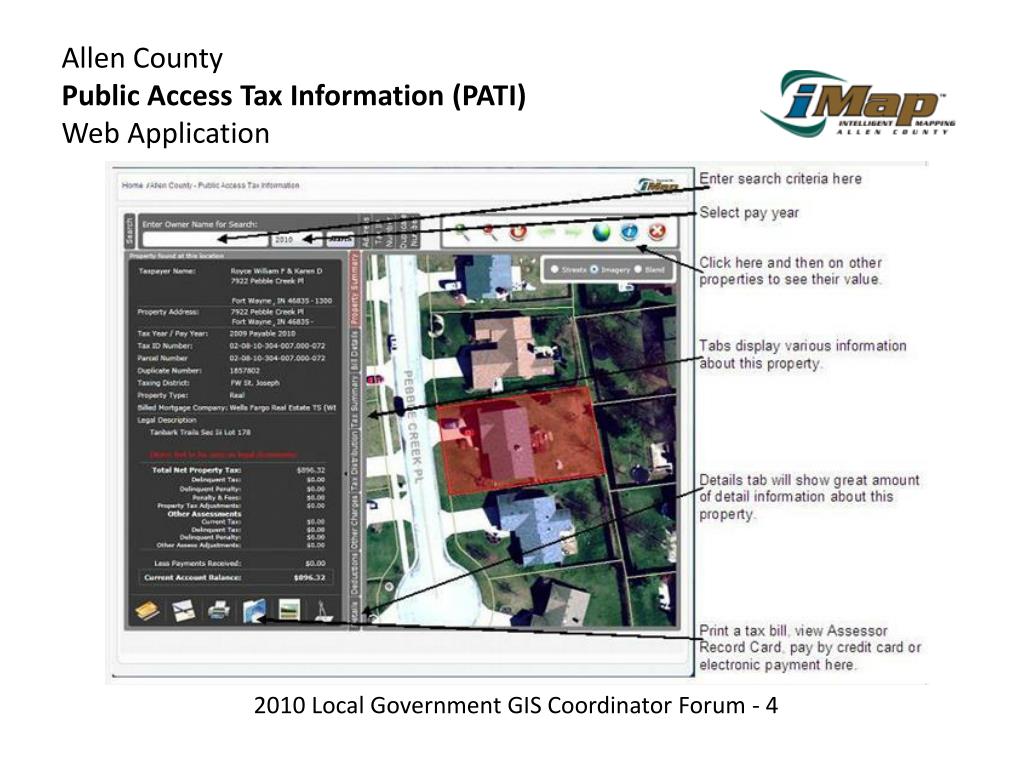The image size is (1024, 768).
Task: Switch to the Address search type tab
Action: [x=366, y=231]
